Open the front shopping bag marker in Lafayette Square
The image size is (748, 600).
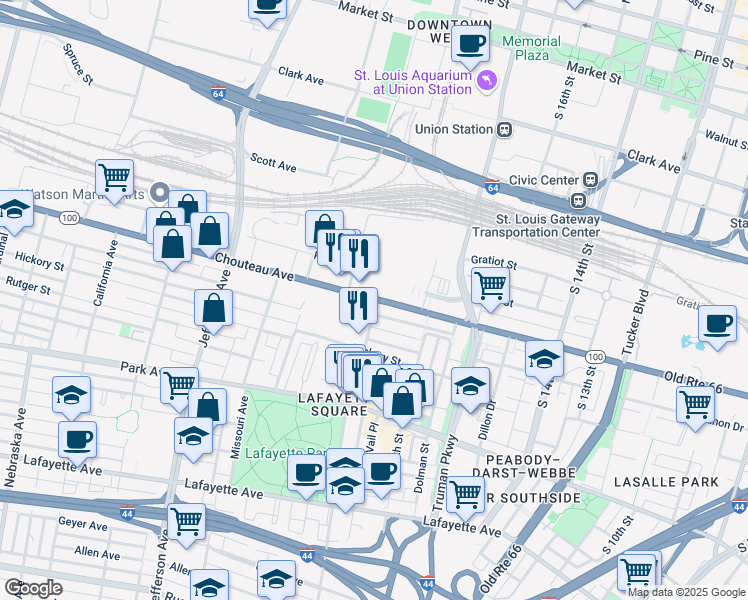pyautogui.click(x=403, y=402)
